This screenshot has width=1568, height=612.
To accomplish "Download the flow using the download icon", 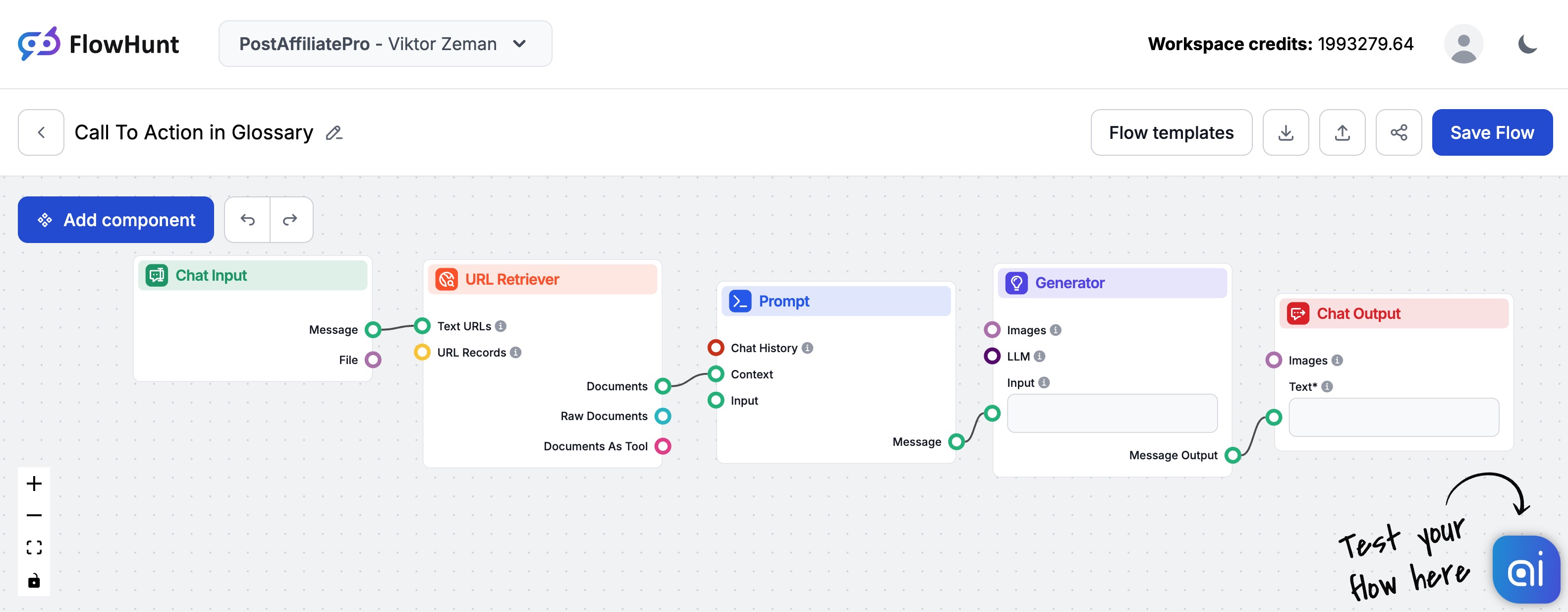I will click(1286, 132).
